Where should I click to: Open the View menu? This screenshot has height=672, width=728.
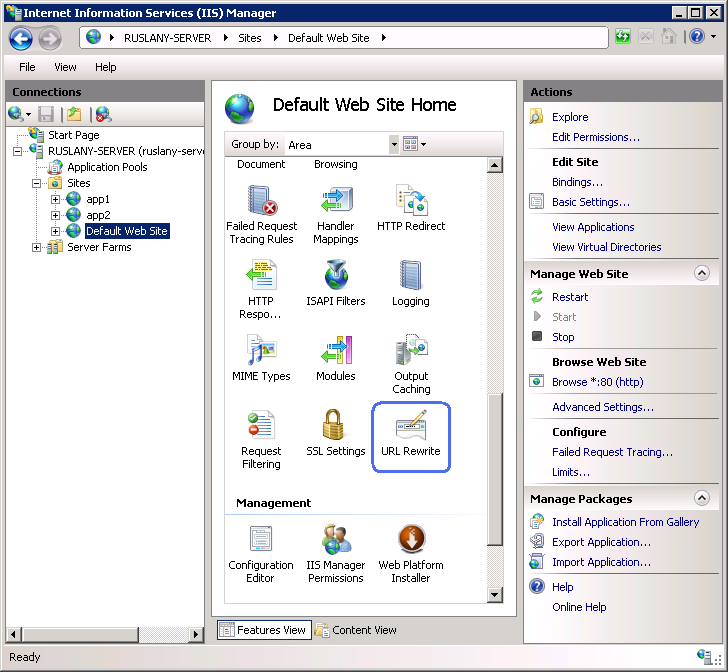(65, 67)
